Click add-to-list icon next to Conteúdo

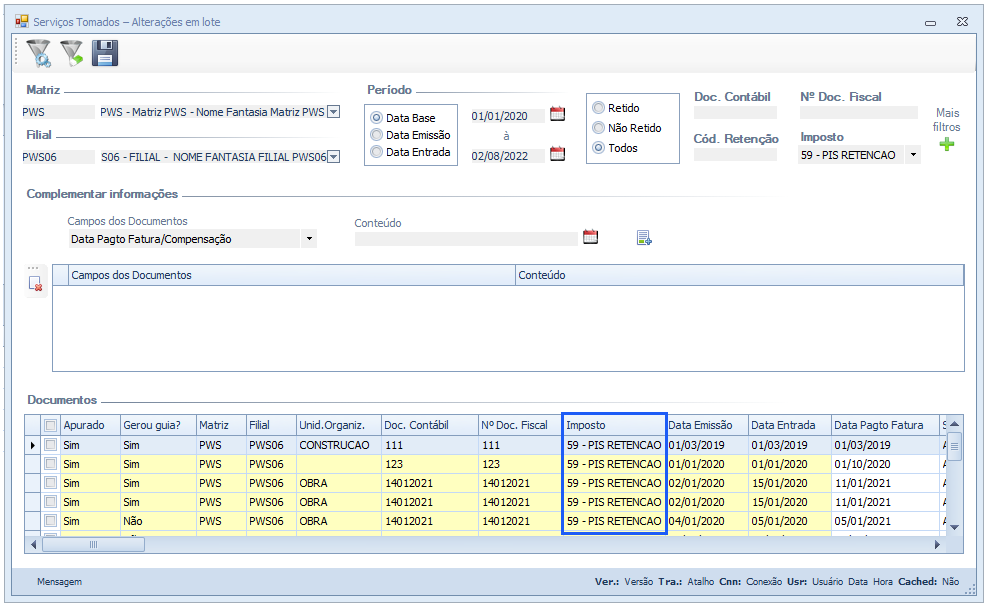pos(644,237)
